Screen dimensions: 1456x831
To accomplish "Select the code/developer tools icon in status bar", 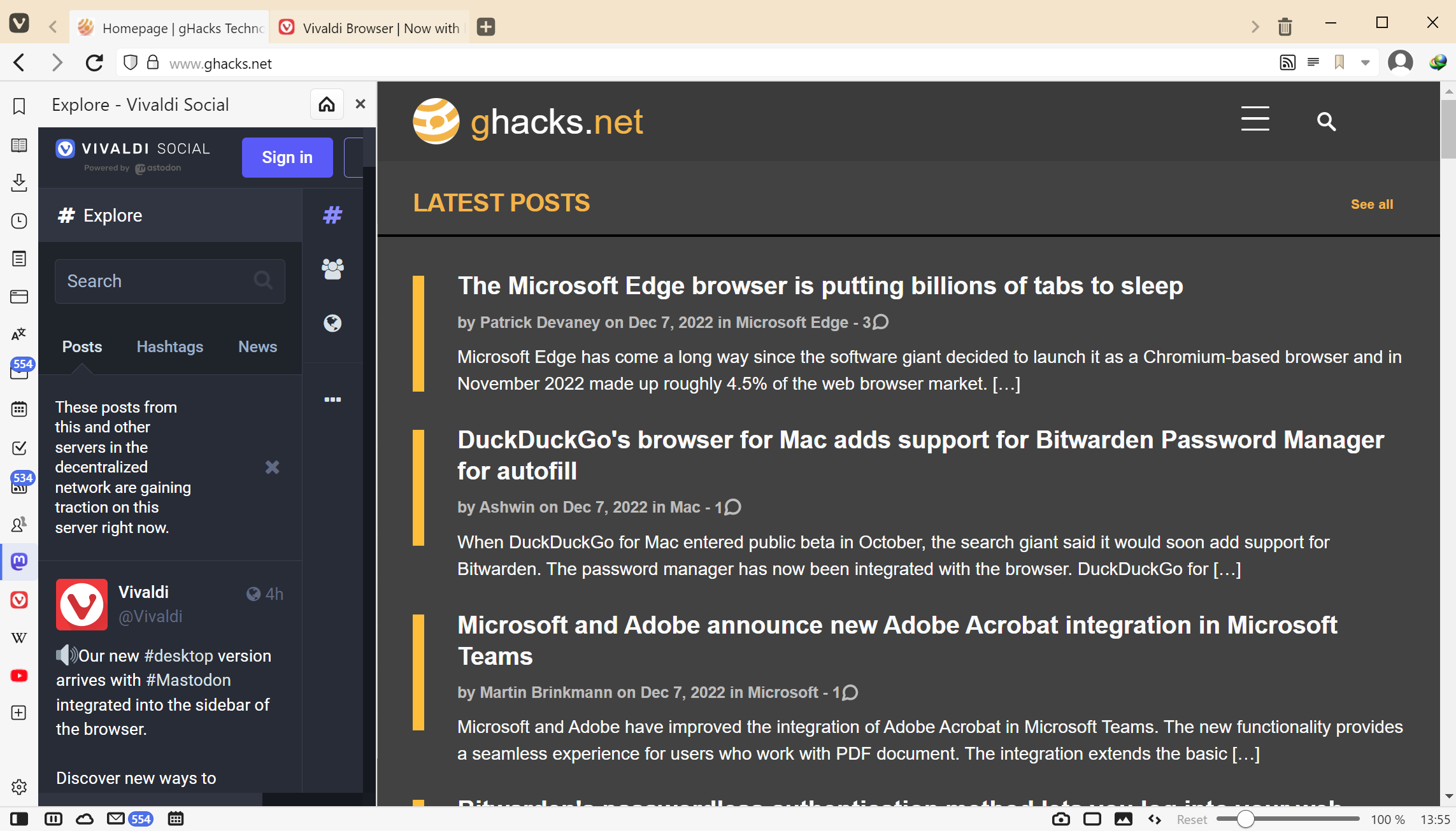I will tap(1154, 818).
